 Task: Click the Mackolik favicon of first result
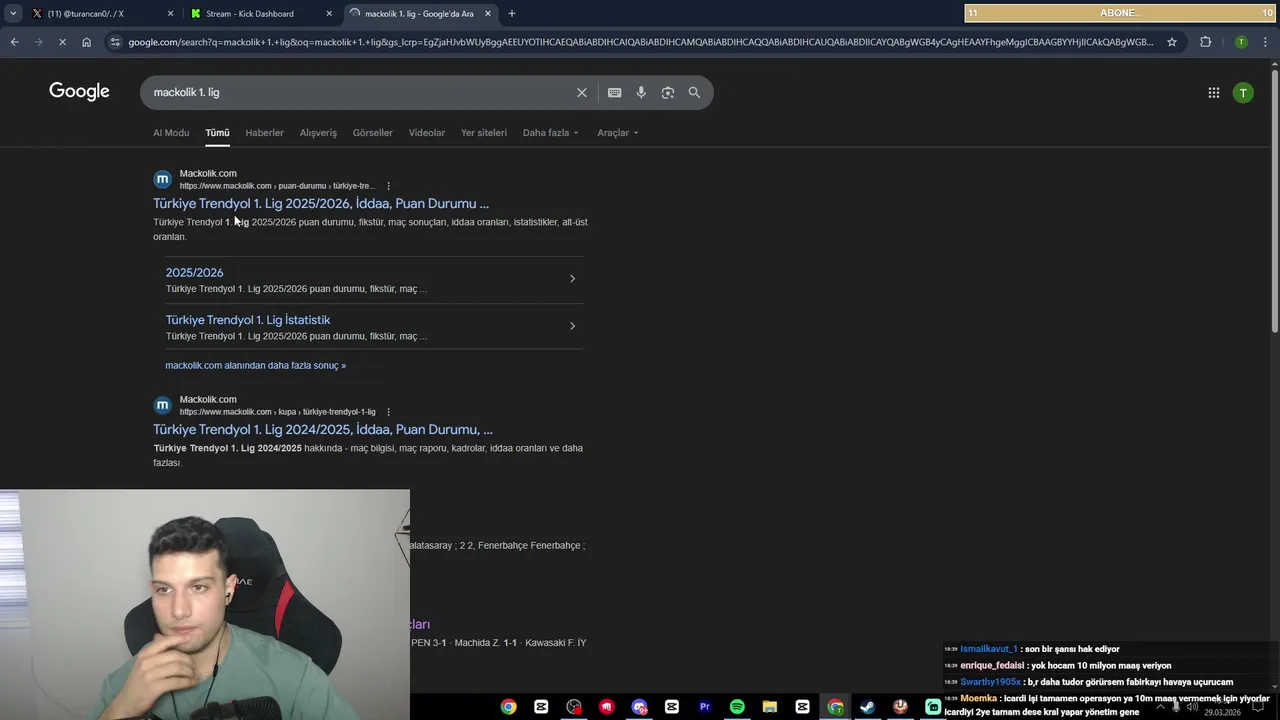[x=162, y=180]
